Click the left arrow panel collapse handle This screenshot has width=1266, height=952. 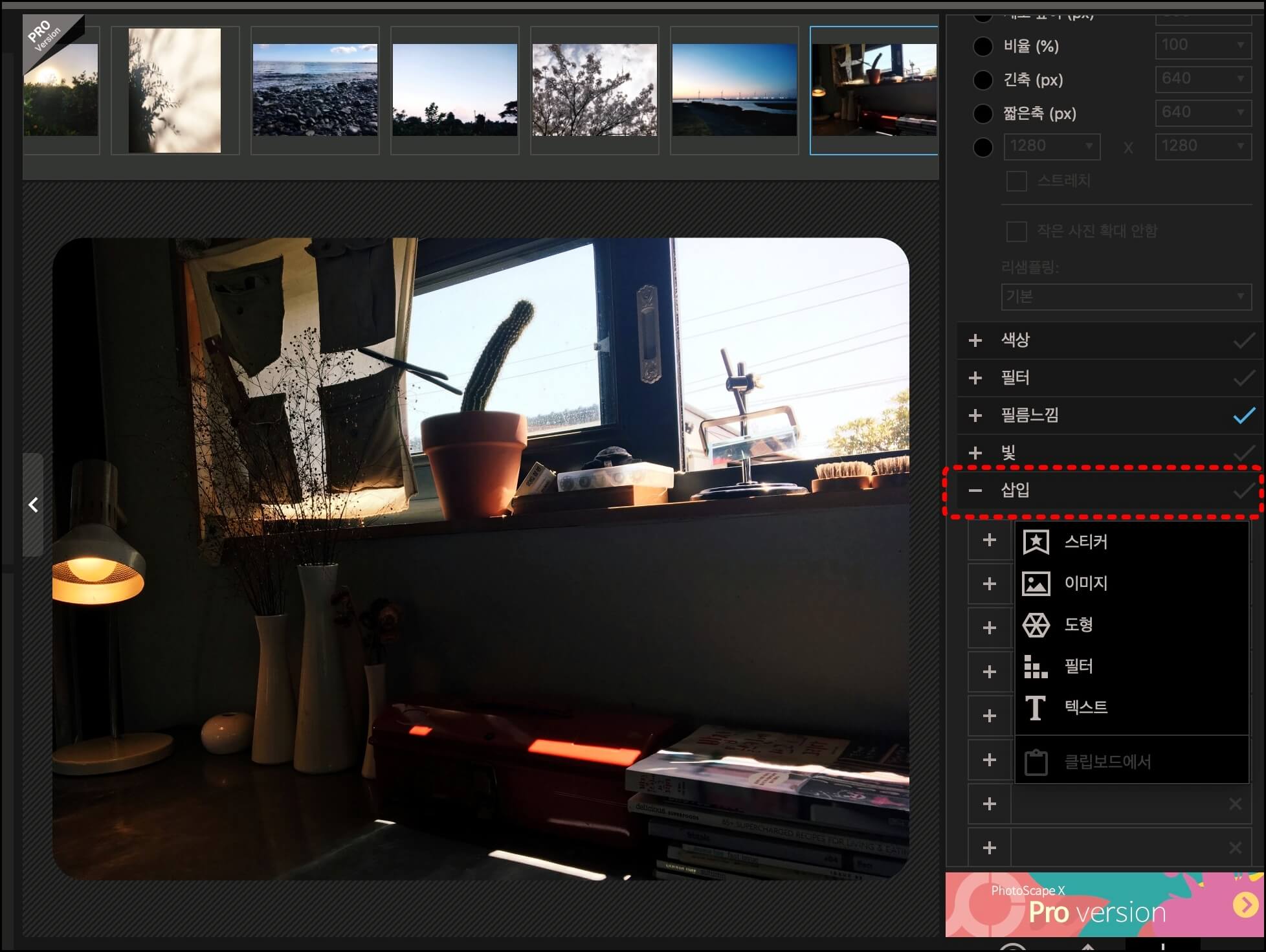coord(33,505)
